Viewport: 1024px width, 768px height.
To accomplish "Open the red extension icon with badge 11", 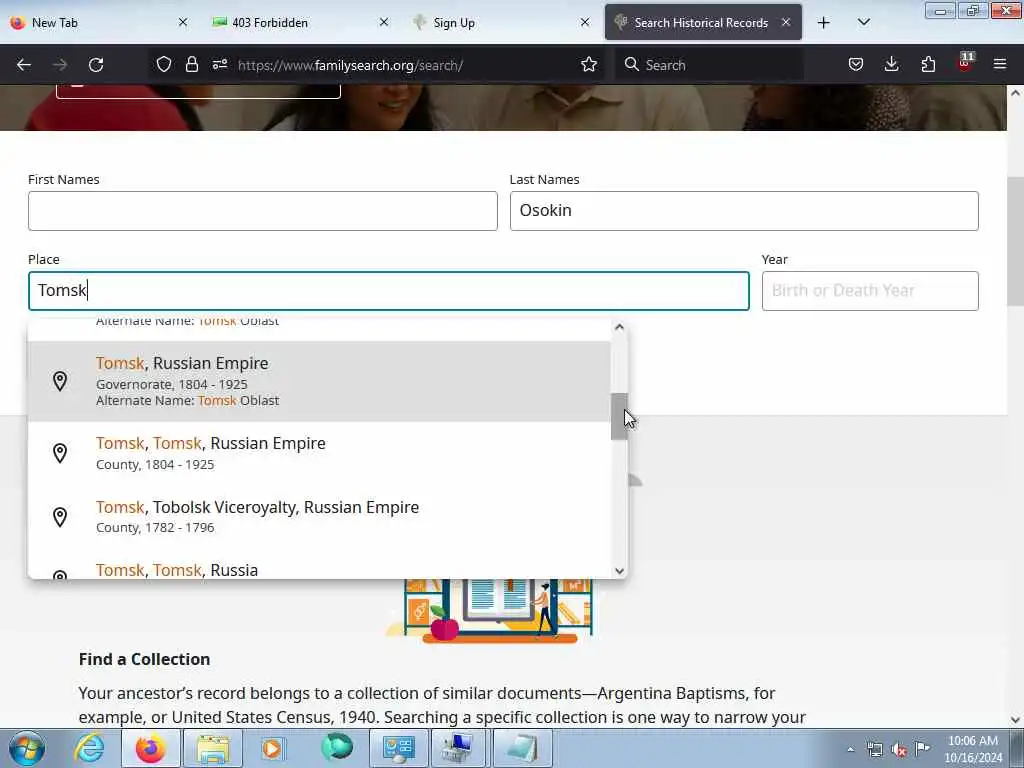I will click(965, 63).
